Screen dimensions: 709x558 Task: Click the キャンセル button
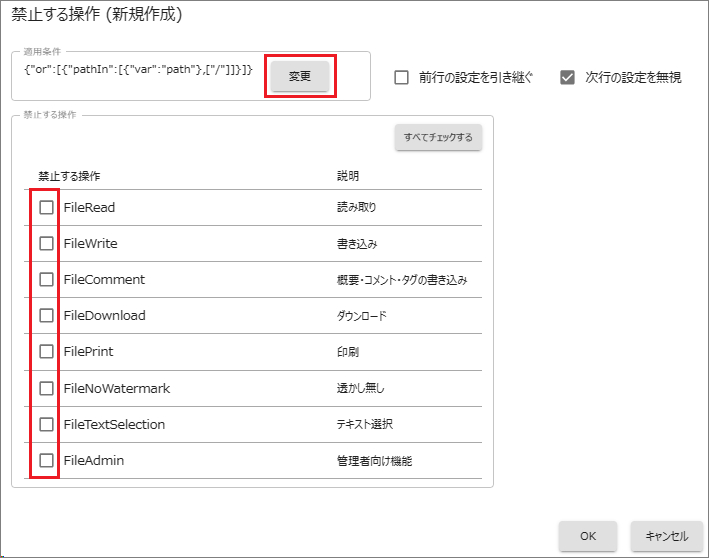pyautogui.click(x=660, y=536)
